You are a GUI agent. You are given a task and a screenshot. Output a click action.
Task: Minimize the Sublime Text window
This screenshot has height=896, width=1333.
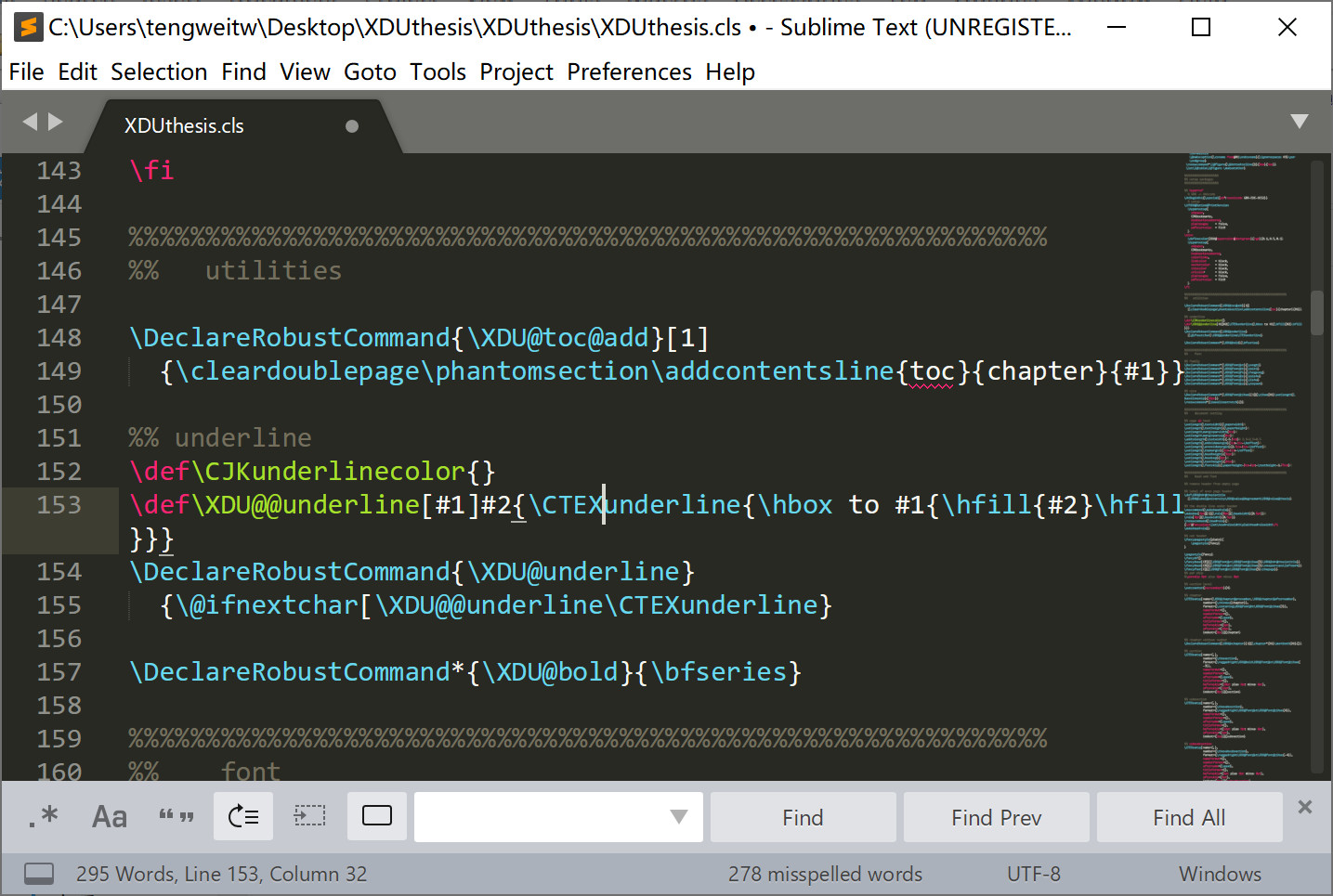point(1117,27)
